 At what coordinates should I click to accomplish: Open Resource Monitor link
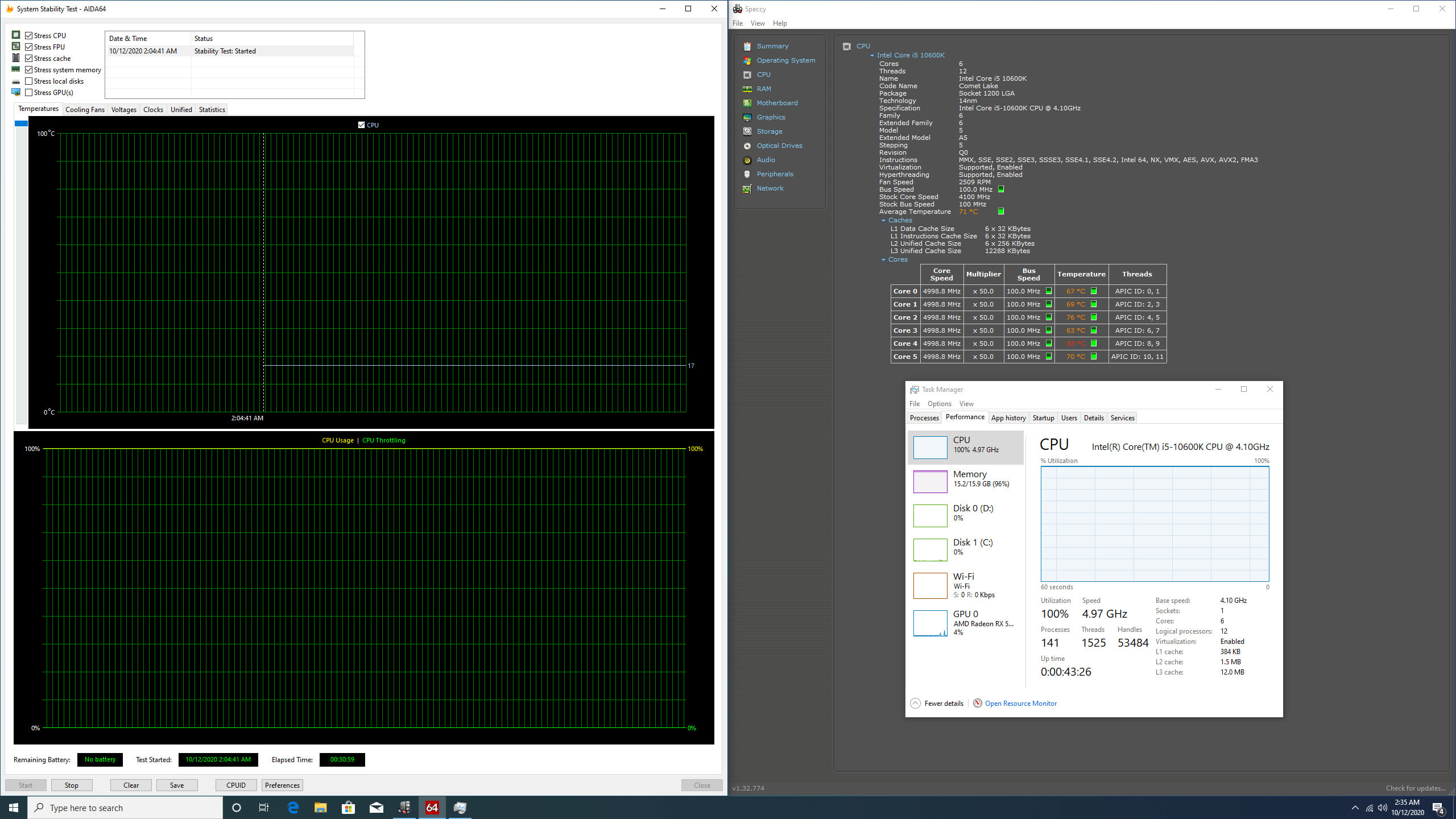click(1021, 703)
